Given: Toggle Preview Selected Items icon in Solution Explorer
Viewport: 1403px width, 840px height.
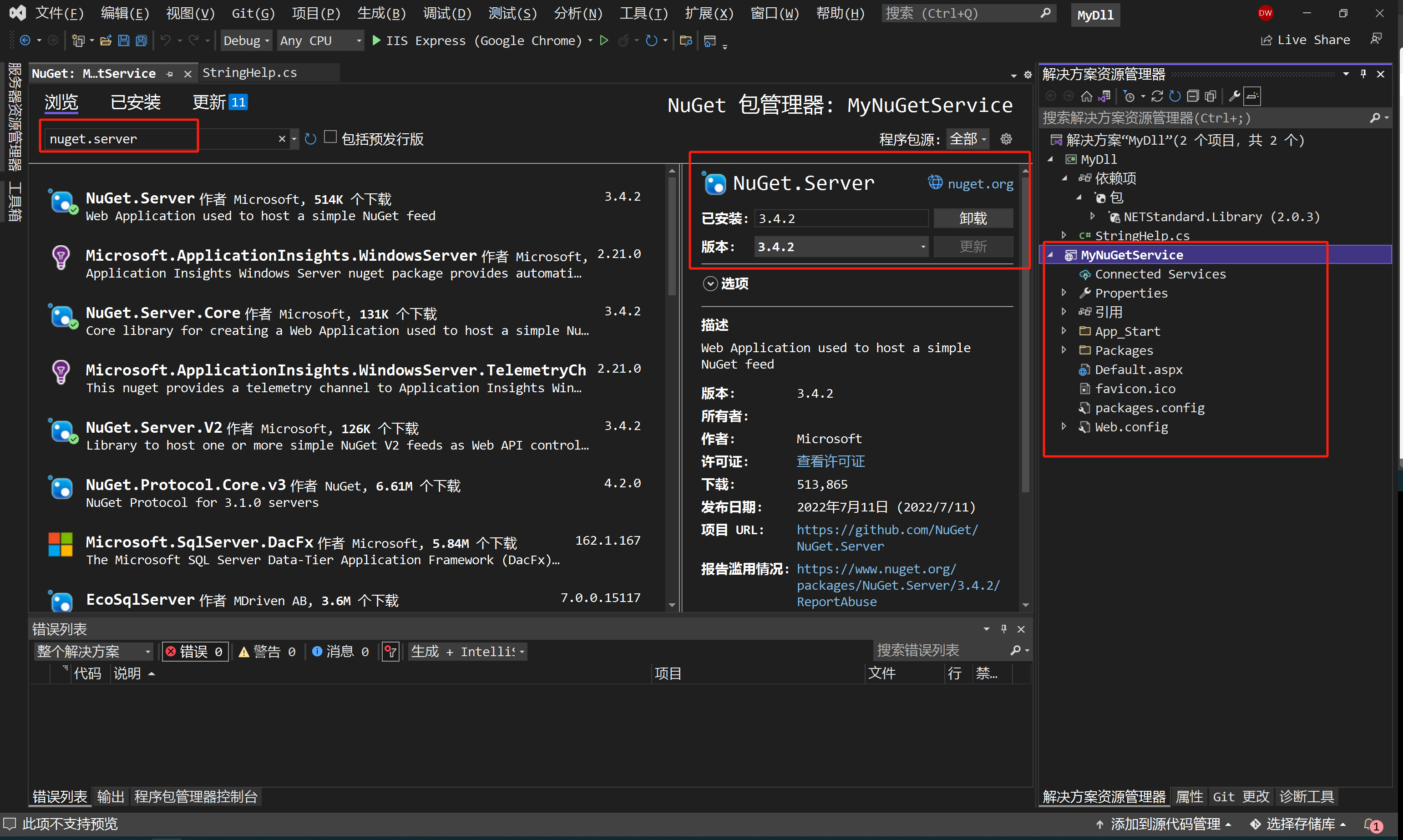Looking at the screenshot, I should pos(1252,96).
